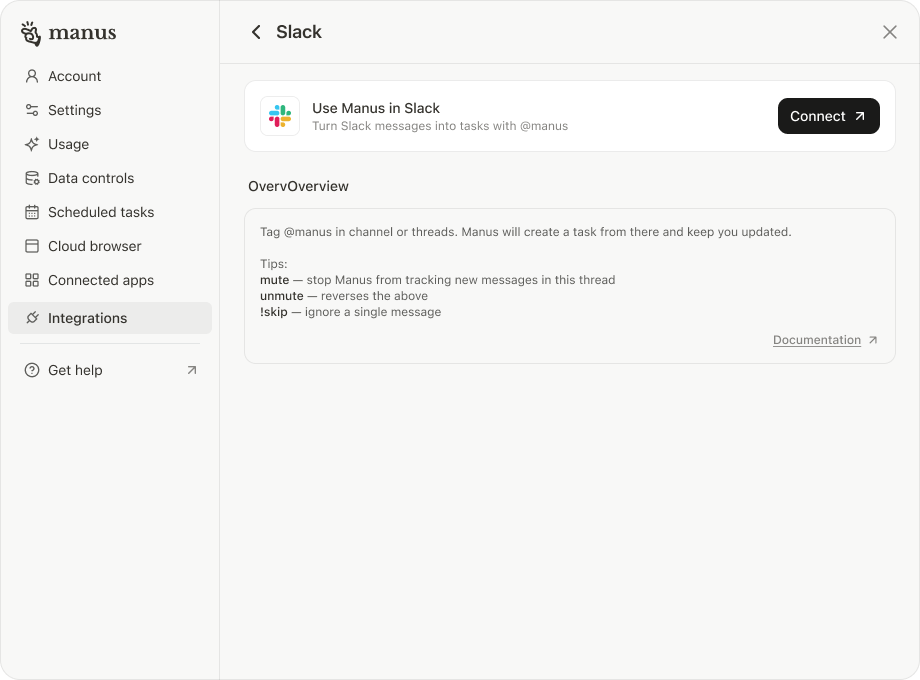Click the 'Use Manus in Slack' title

click(x=376, y=109)
